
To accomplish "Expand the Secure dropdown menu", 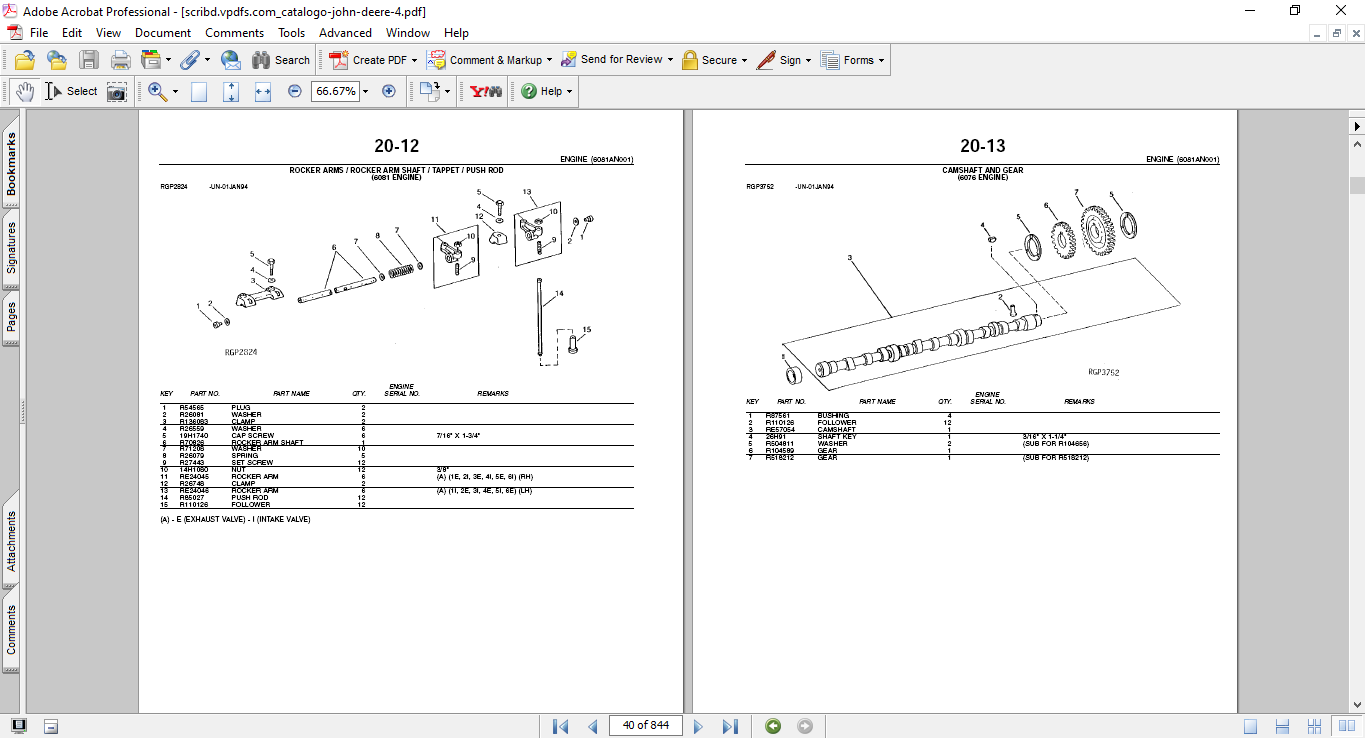I will [x=746, y=60].
